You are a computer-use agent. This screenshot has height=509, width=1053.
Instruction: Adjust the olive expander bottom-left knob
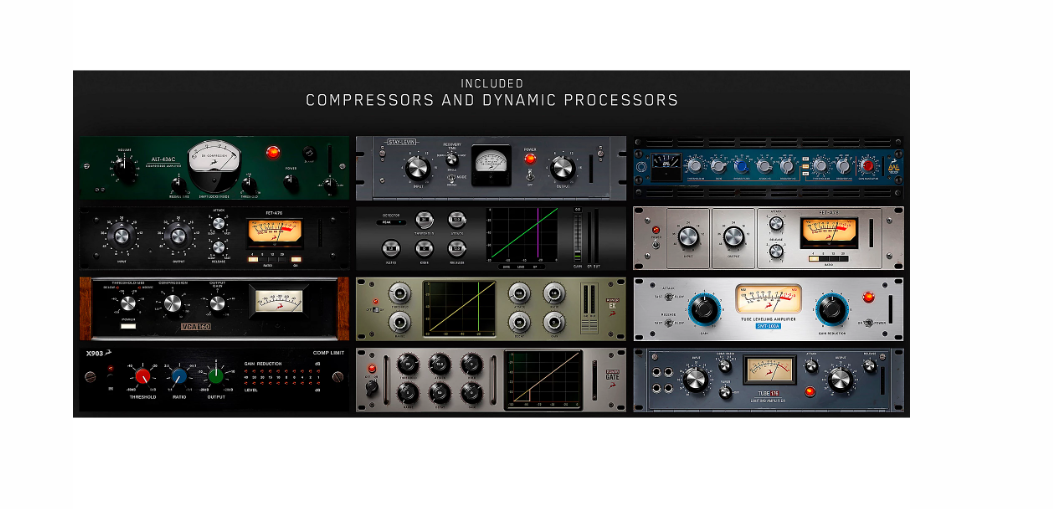tap(399, 322)
